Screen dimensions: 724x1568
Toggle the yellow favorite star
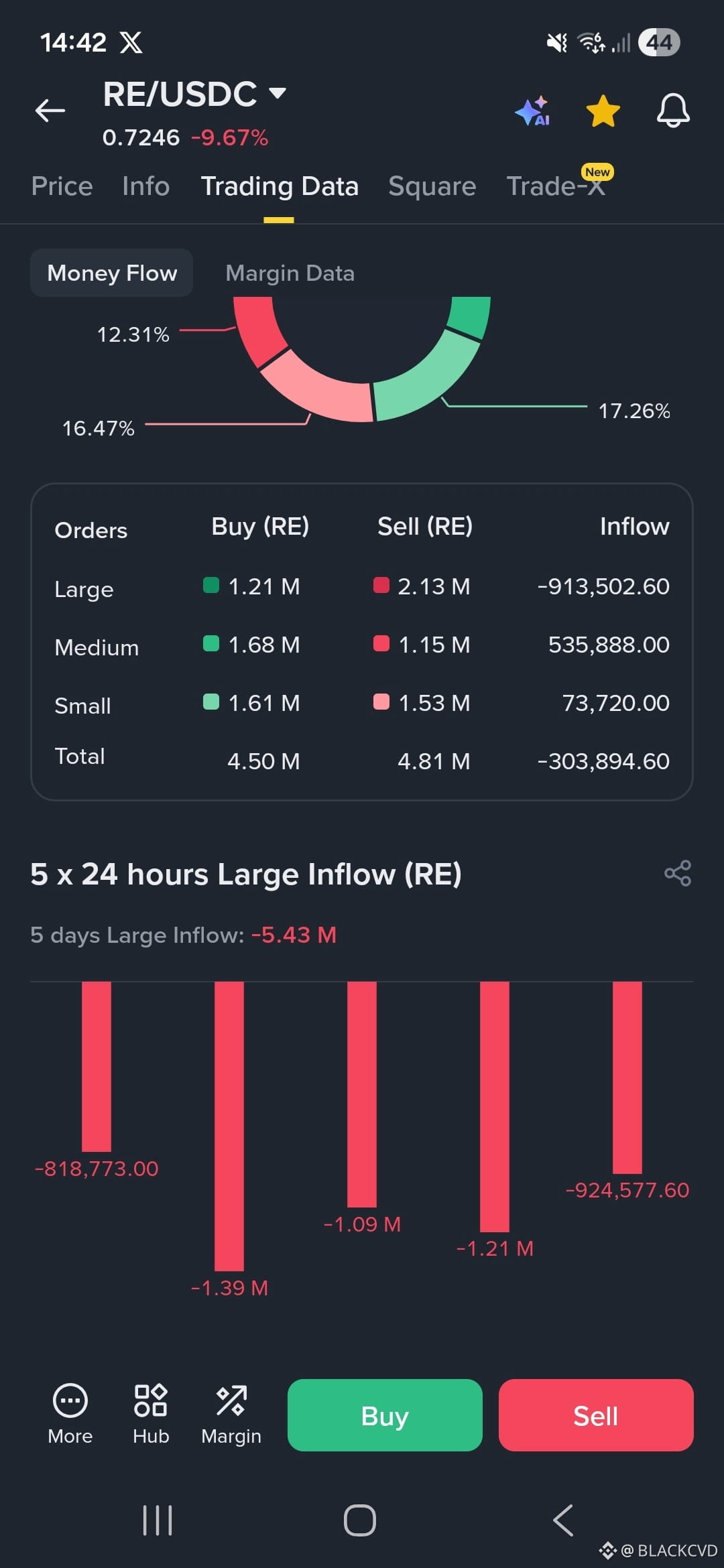click(603, 111)
